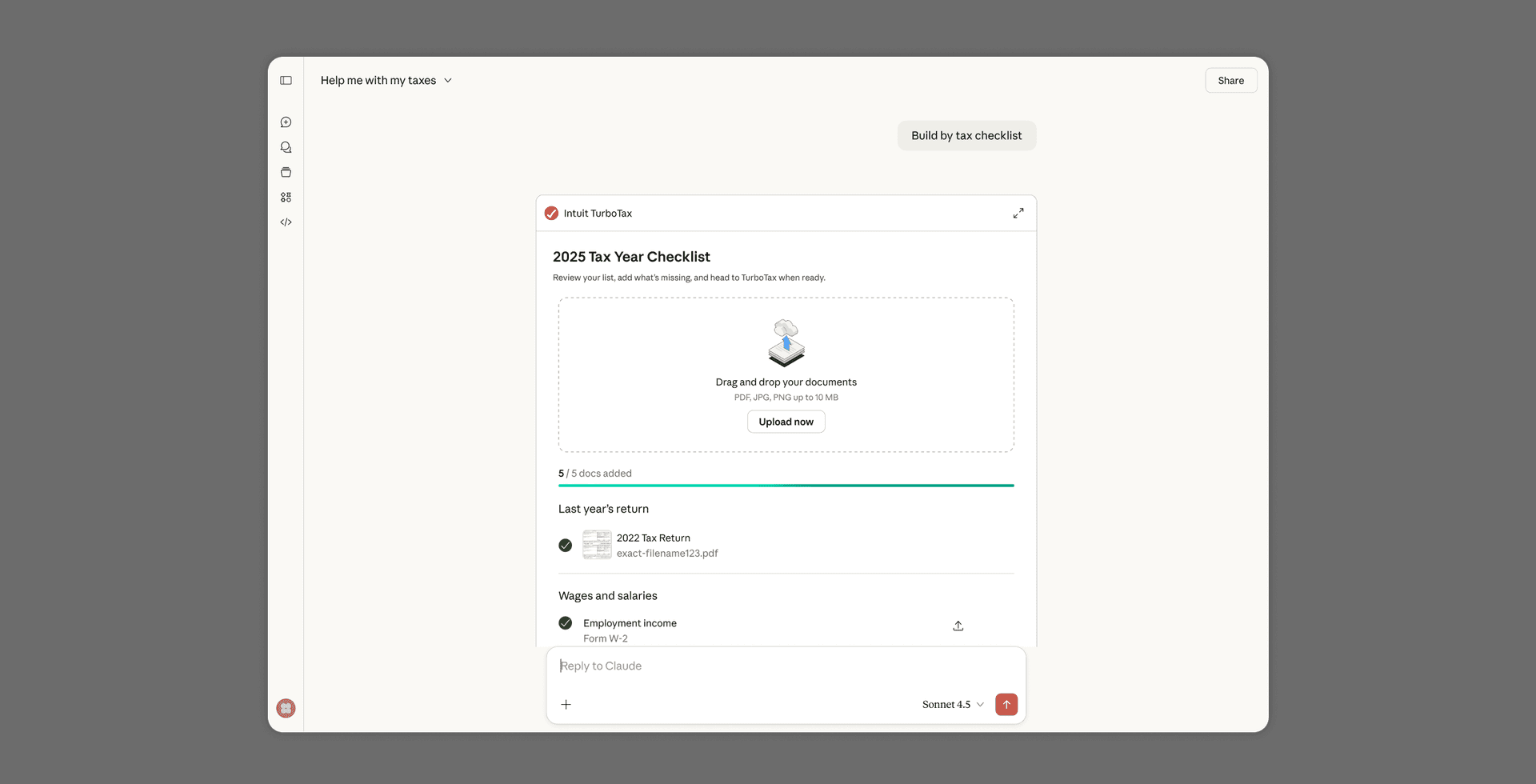Click the '2022 Tax Return' title text
Image resolution: width=1536 pixels, height=784 pixels.
click(653, 538)
